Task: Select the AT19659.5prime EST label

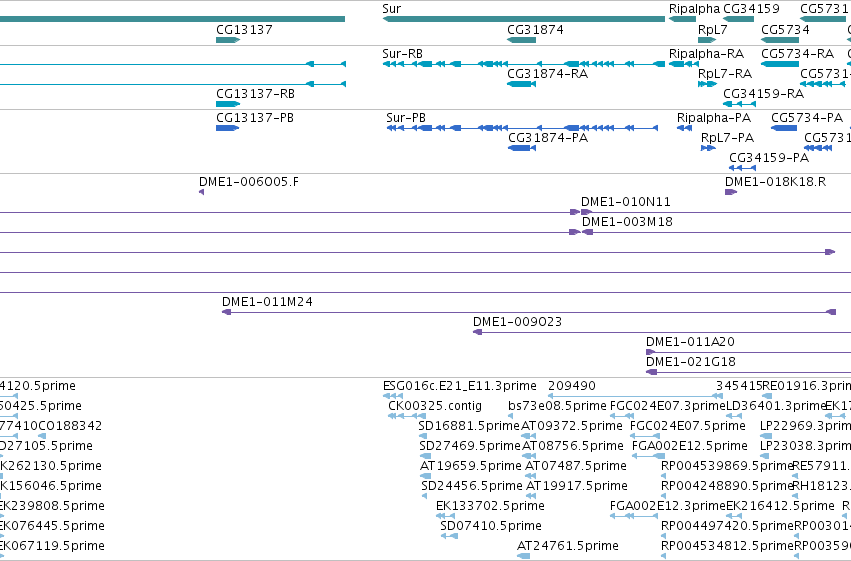Action: tap(471, 466)
